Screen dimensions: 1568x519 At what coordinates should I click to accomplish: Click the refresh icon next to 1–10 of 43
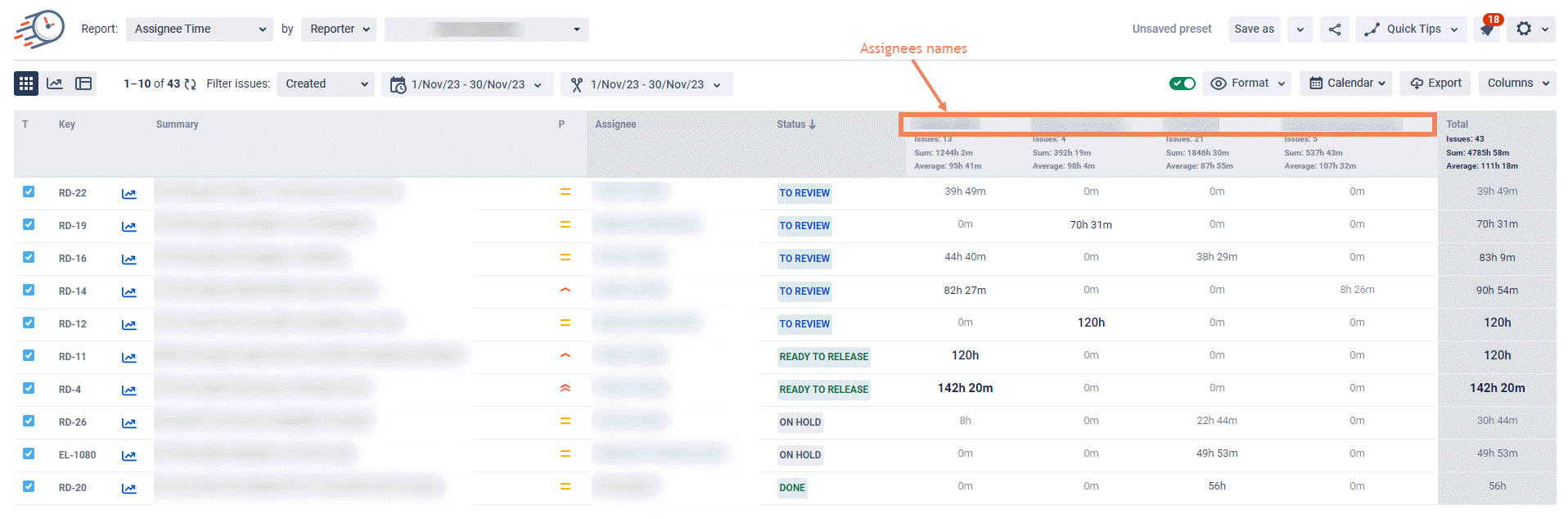point(191,84)
